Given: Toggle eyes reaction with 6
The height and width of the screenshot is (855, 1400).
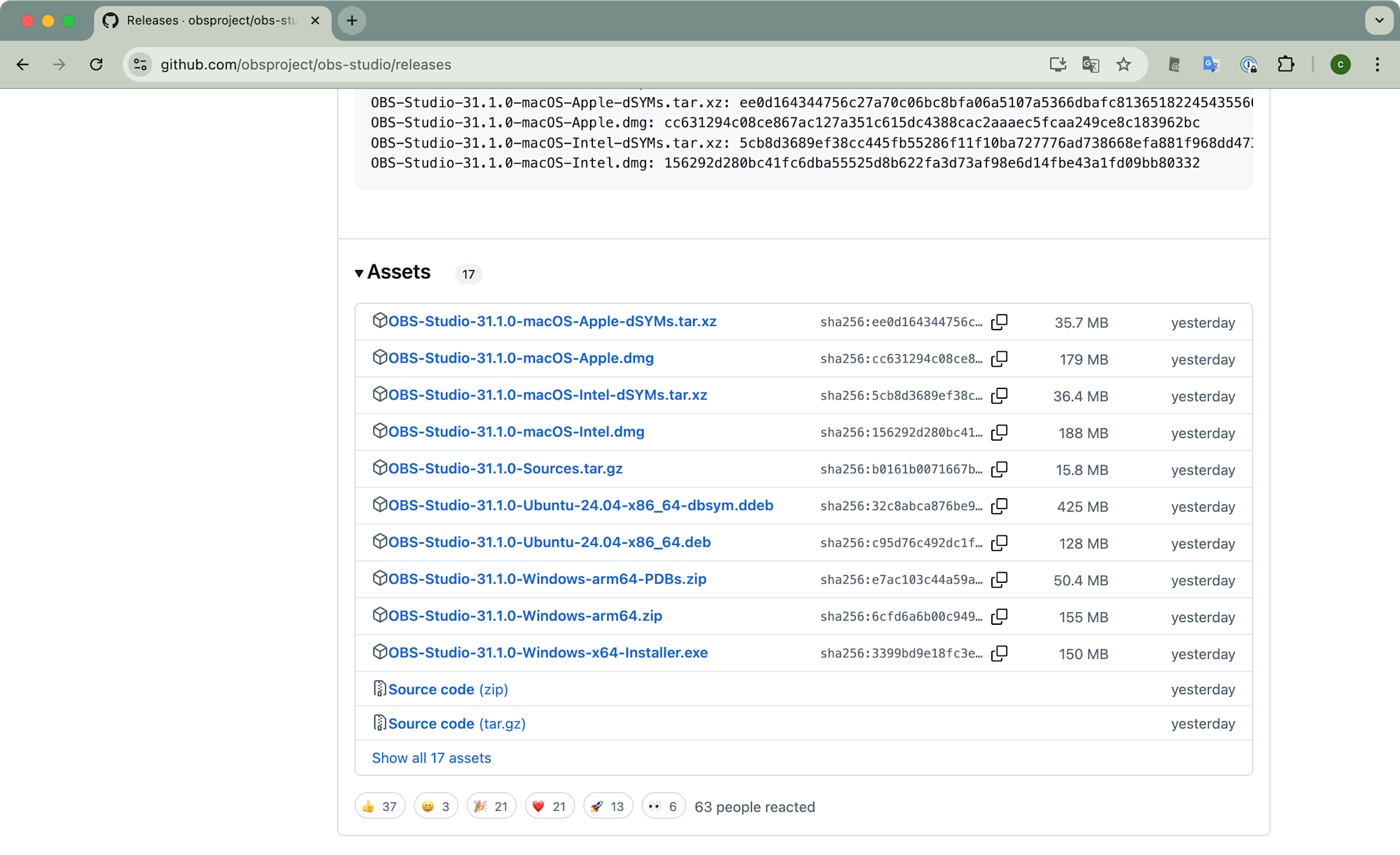Looking at the screenshot, I should (x=664, y=807).
